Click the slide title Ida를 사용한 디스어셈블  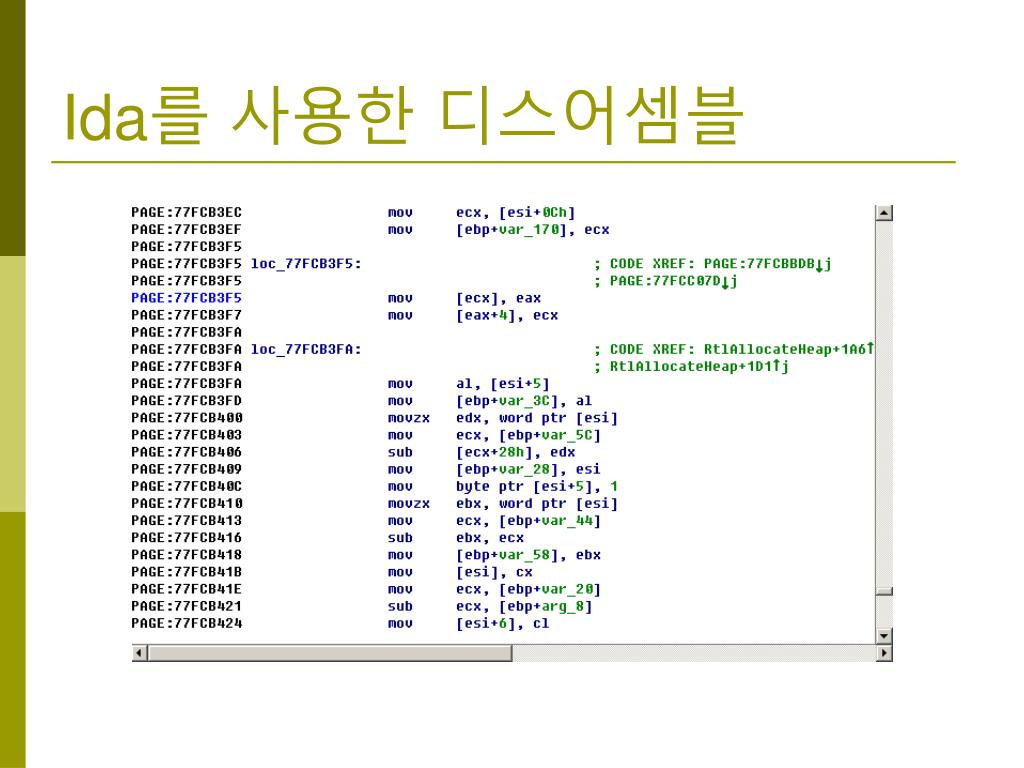pyautogui.click(x=404, y=116)
